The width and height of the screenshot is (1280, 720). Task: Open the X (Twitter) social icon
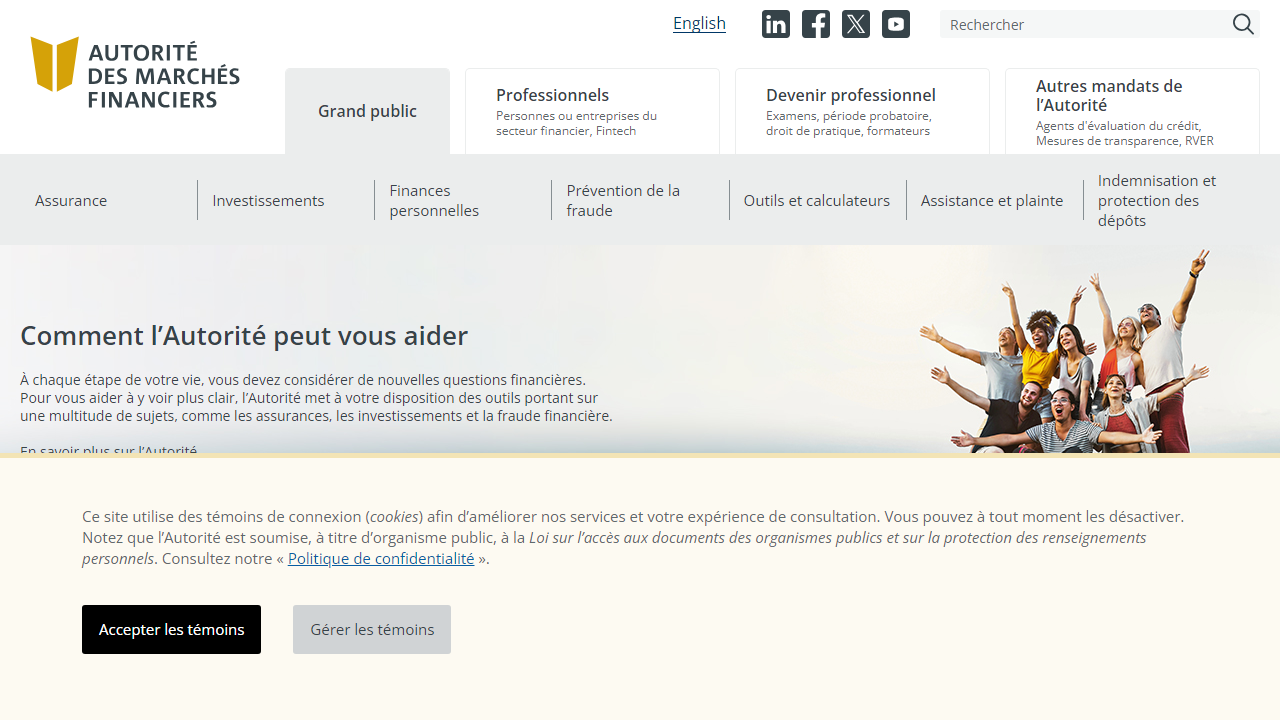pos(855,24)
